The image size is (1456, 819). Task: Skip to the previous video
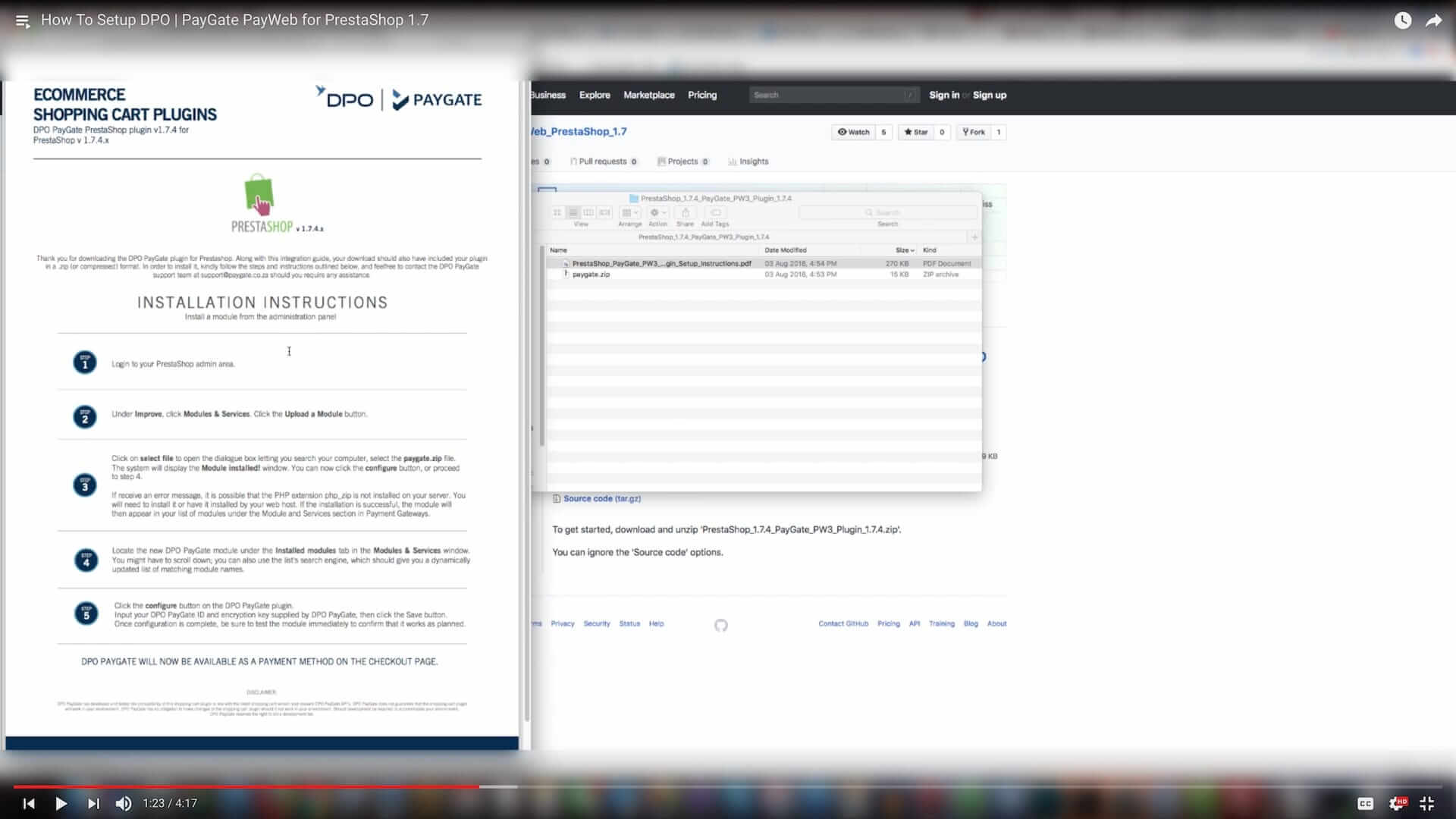(29, 803)
